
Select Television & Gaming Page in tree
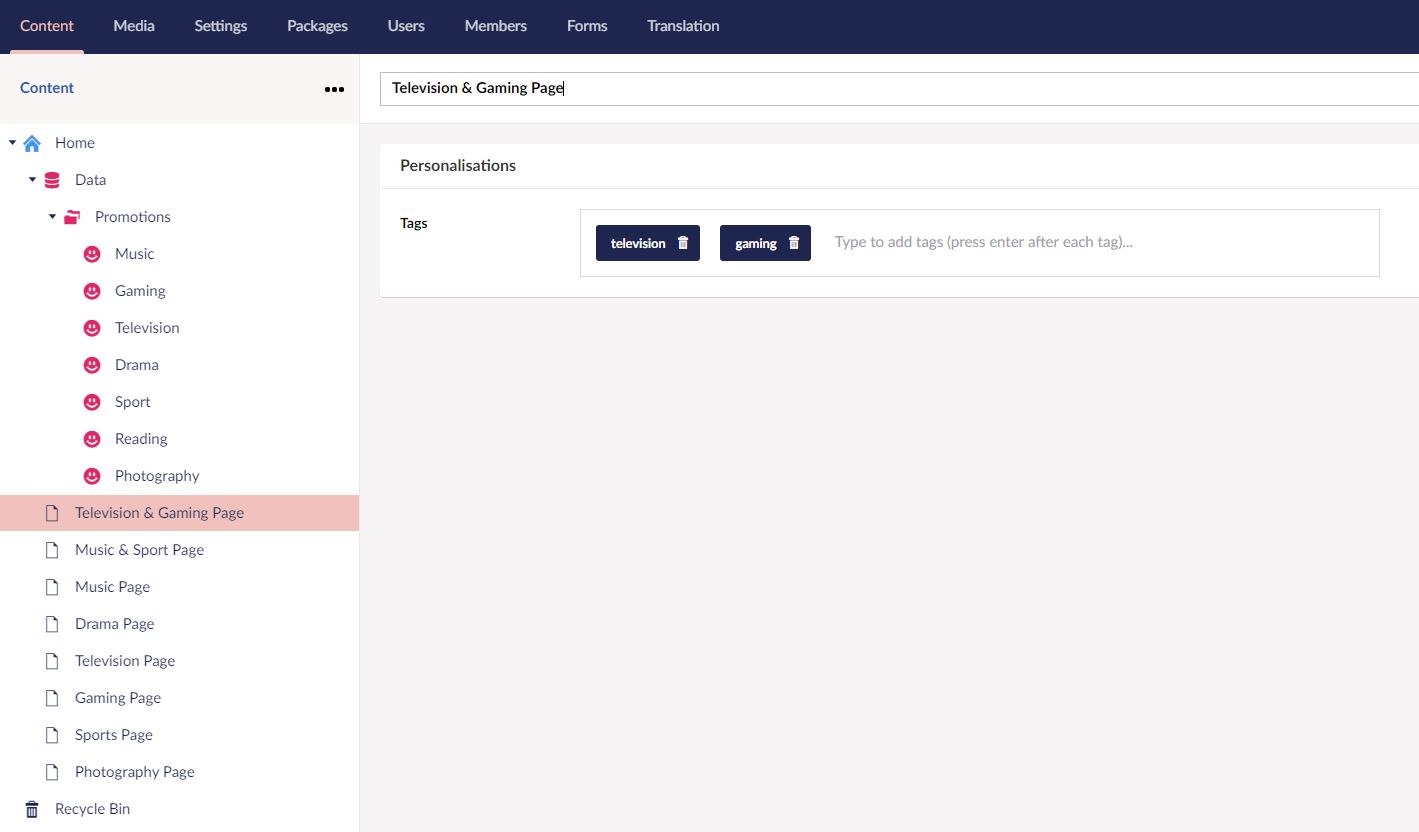point(159,513)
